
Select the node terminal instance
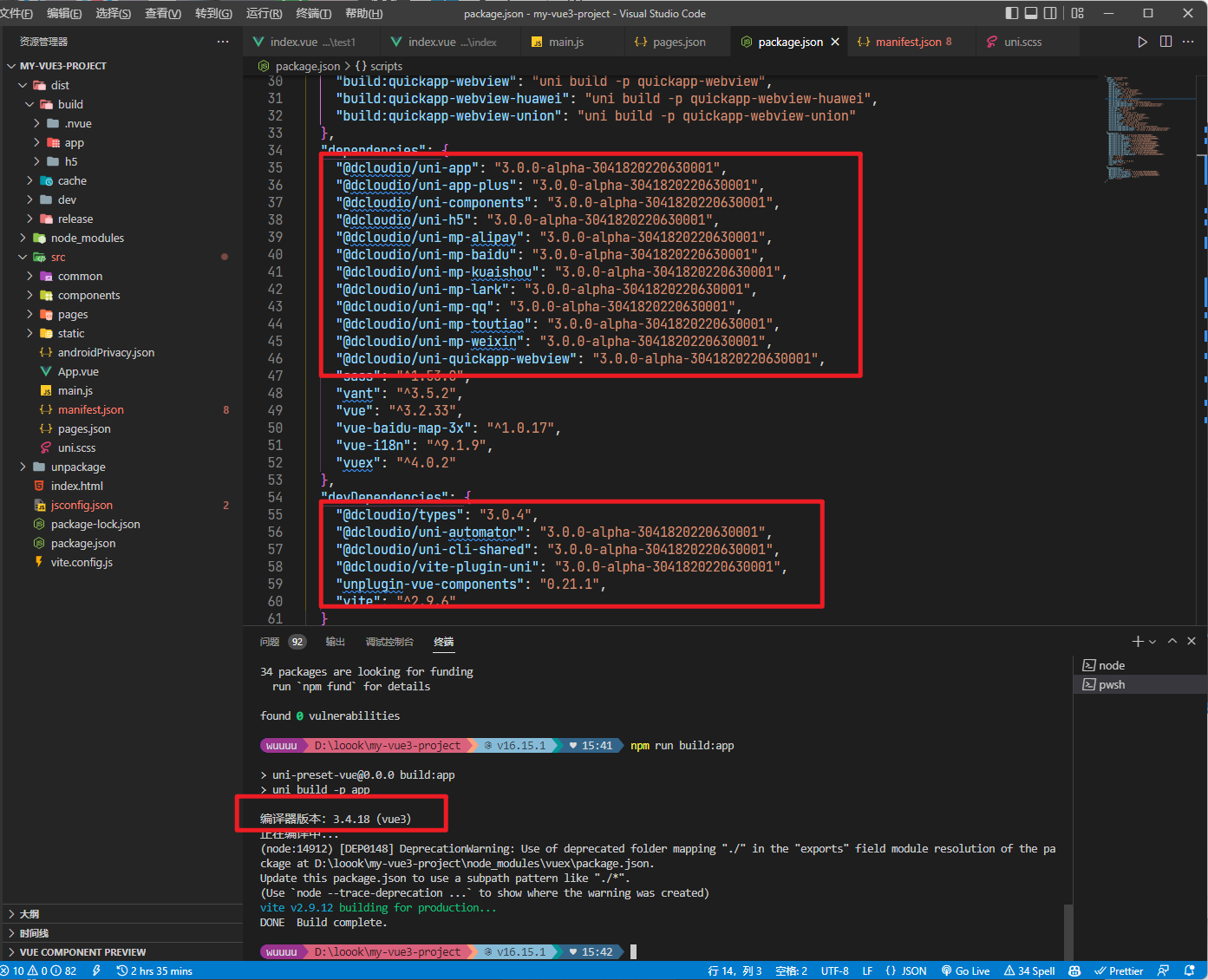tap(1140, 665)
